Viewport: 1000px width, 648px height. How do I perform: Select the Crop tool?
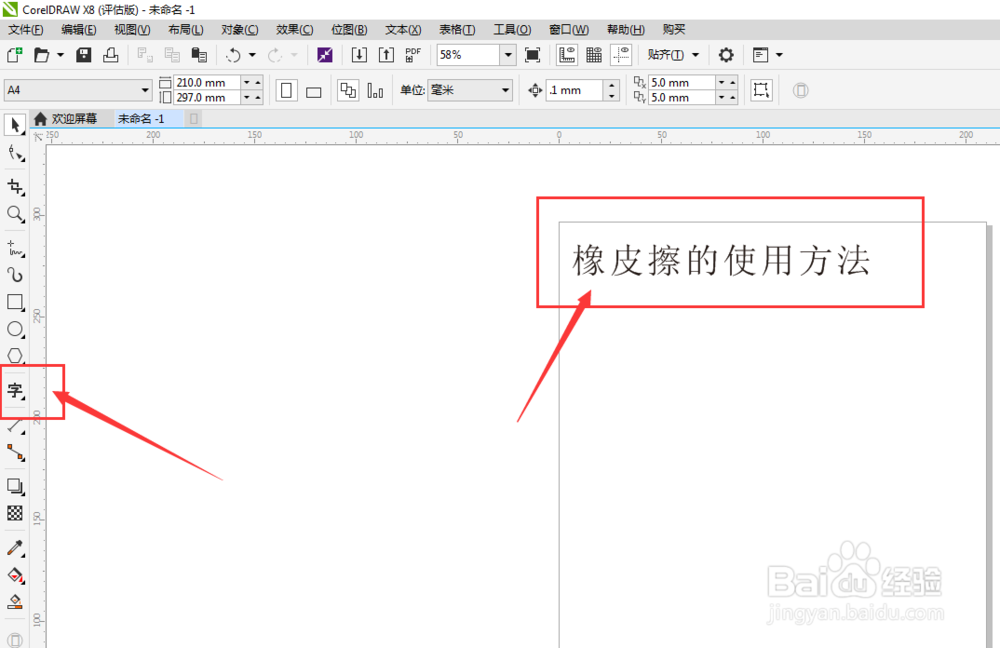(x=15, y=187)
